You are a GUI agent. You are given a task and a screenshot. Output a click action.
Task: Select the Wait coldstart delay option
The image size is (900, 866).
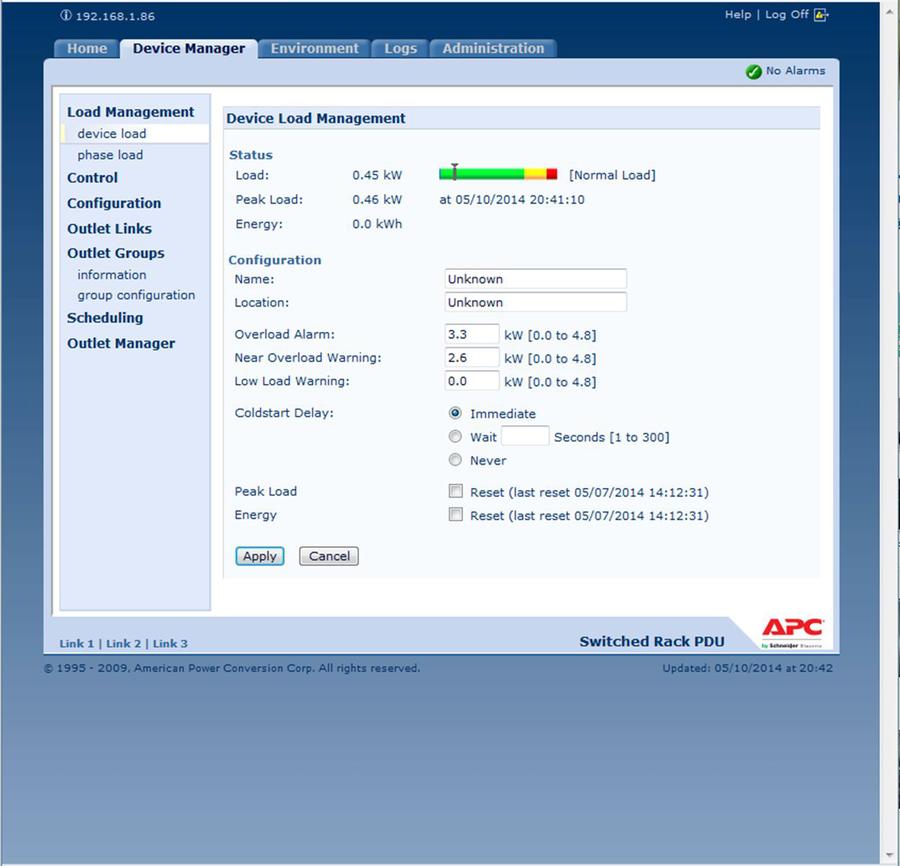(x=455, y=437)
